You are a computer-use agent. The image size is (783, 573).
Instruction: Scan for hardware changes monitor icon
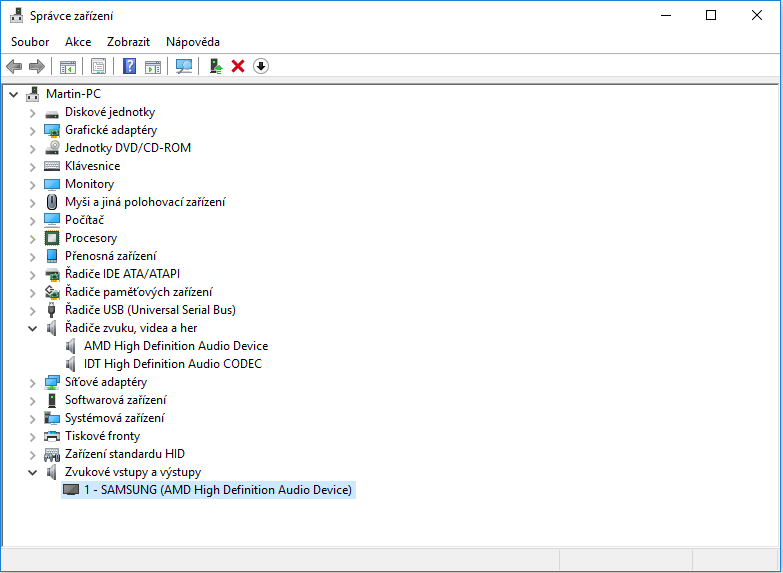(184, 66)
